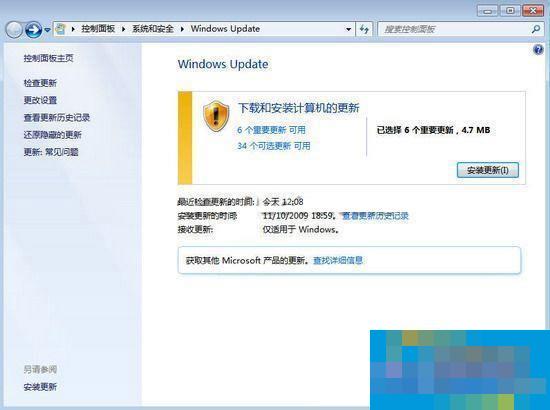Expand the arrow after 控制面板 breadcrumb
The height and width of the screenshot is (410, 550).
(123, 29)
